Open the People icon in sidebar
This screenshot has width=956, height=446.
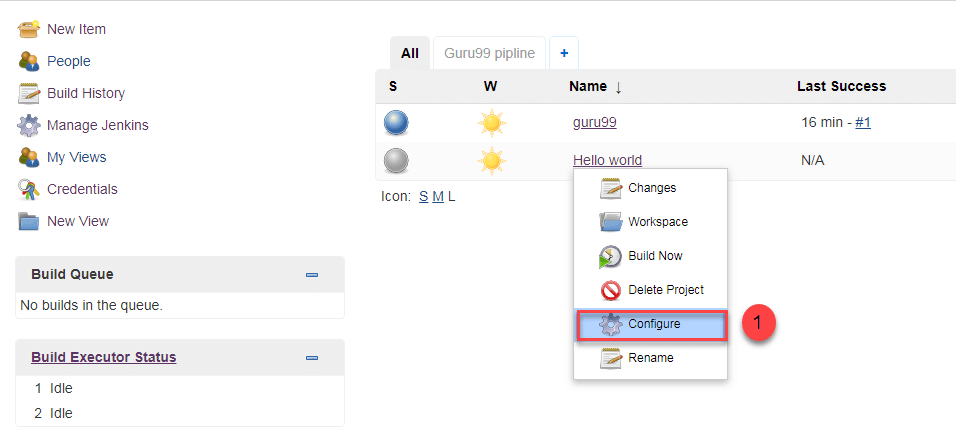[29, 61]
